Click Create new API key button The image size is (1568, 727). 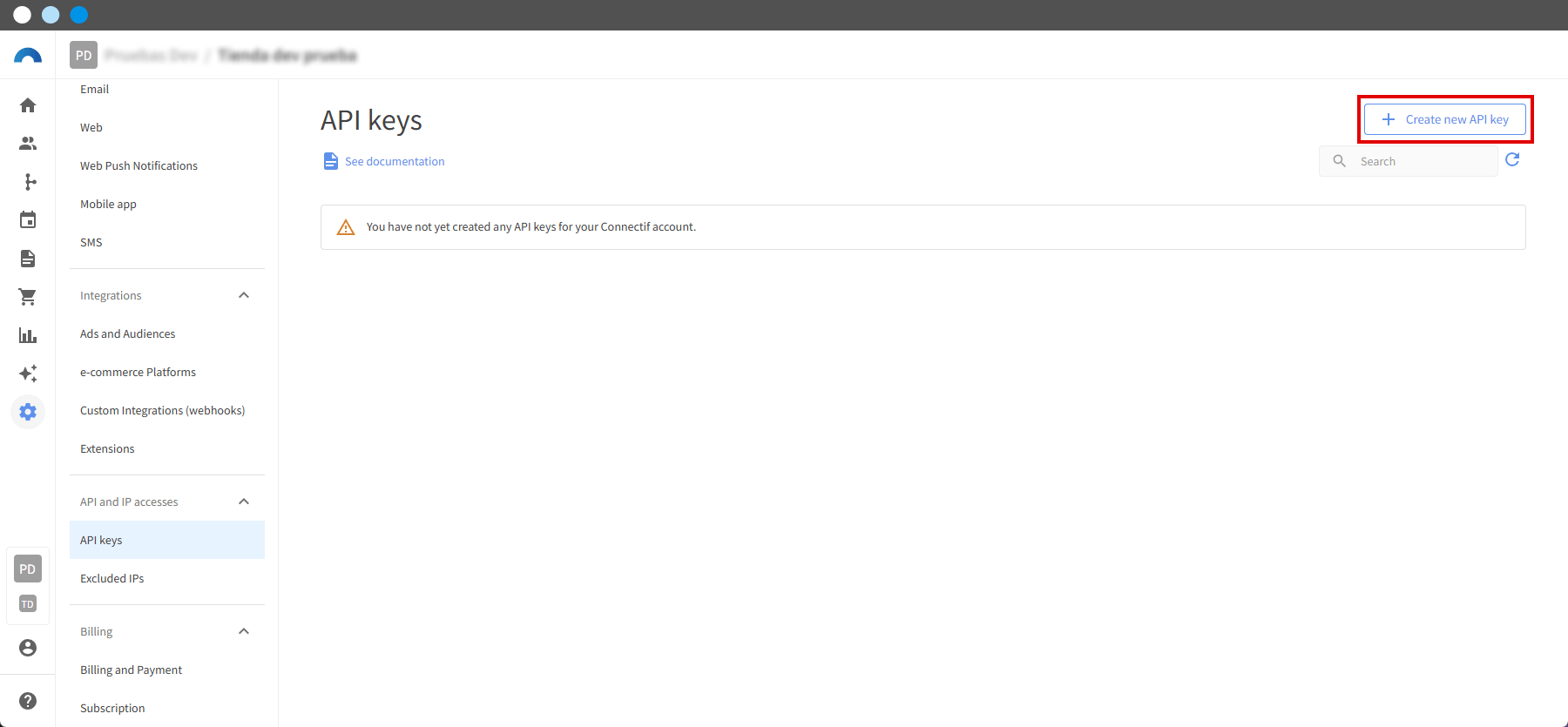[1445, 119]
